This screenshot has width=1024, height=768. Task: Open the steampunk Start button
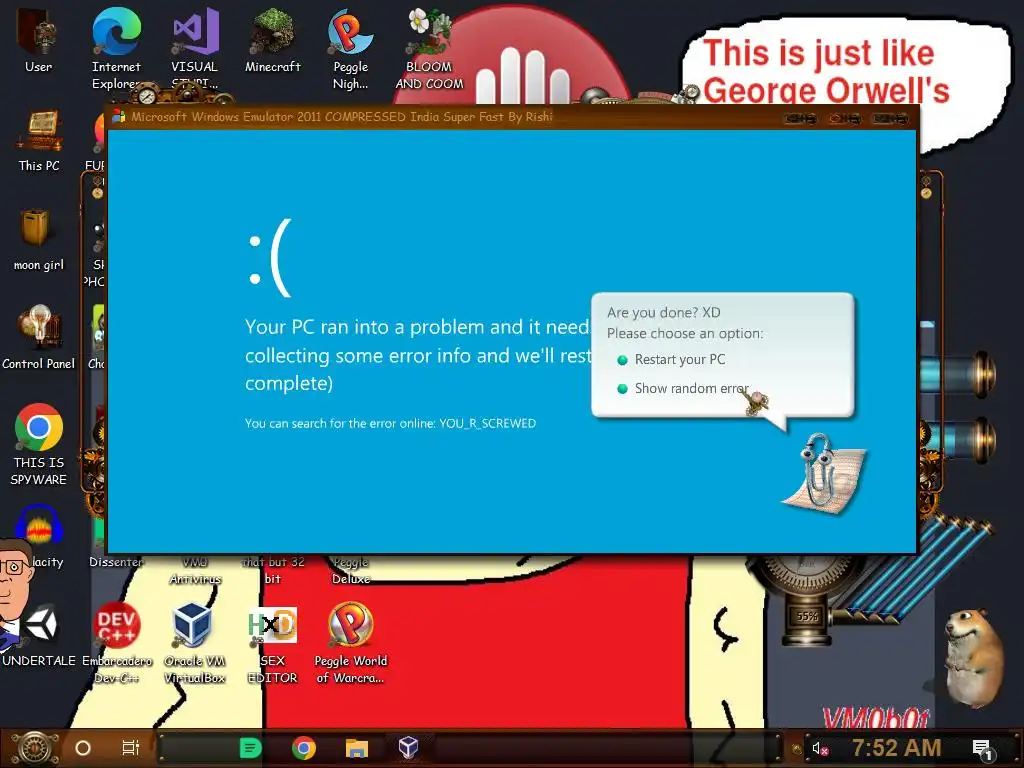click(35, 748)
